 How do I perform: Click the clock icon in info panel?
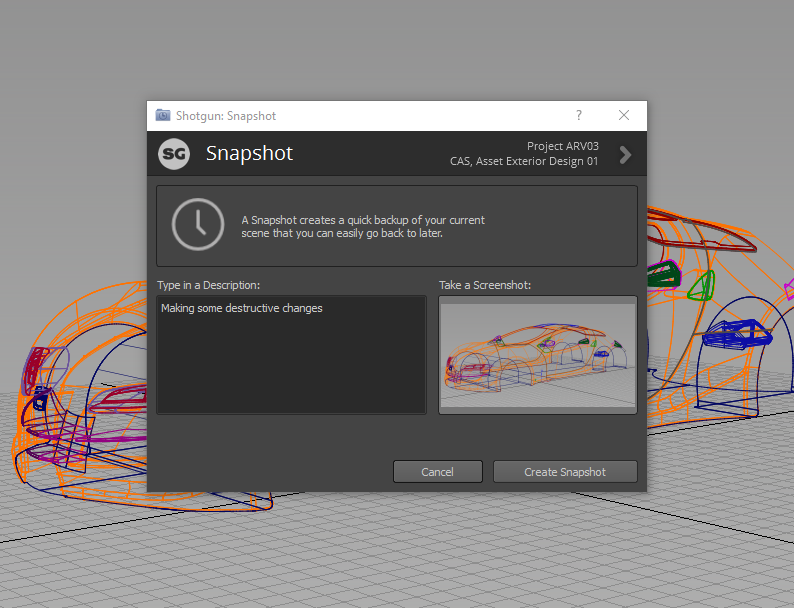[198, 224]
